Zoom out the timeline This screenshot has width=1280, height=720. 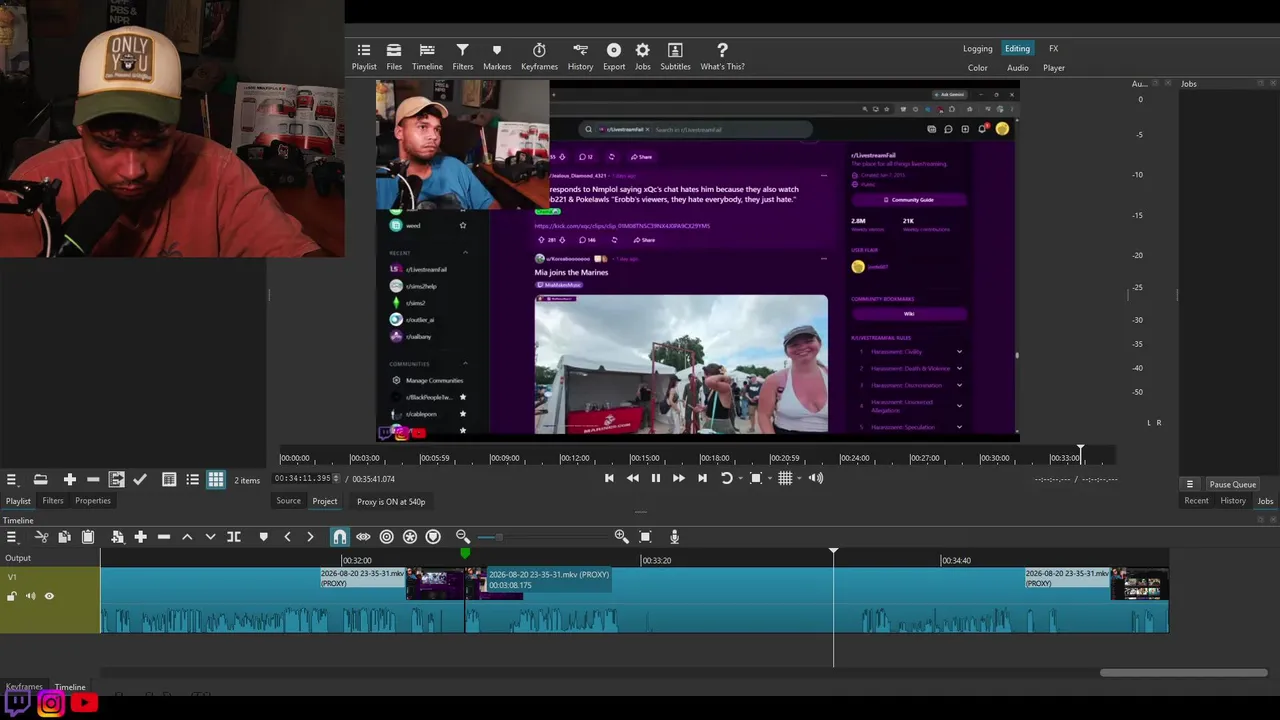(x=462, y=537)
